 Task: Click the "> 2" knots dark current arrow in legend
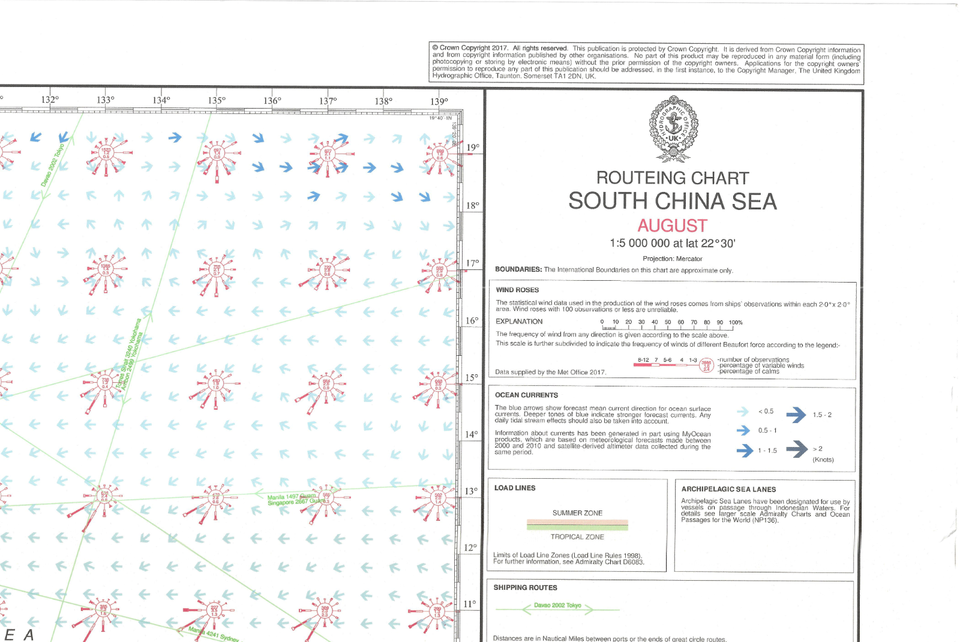click(797, 452)
